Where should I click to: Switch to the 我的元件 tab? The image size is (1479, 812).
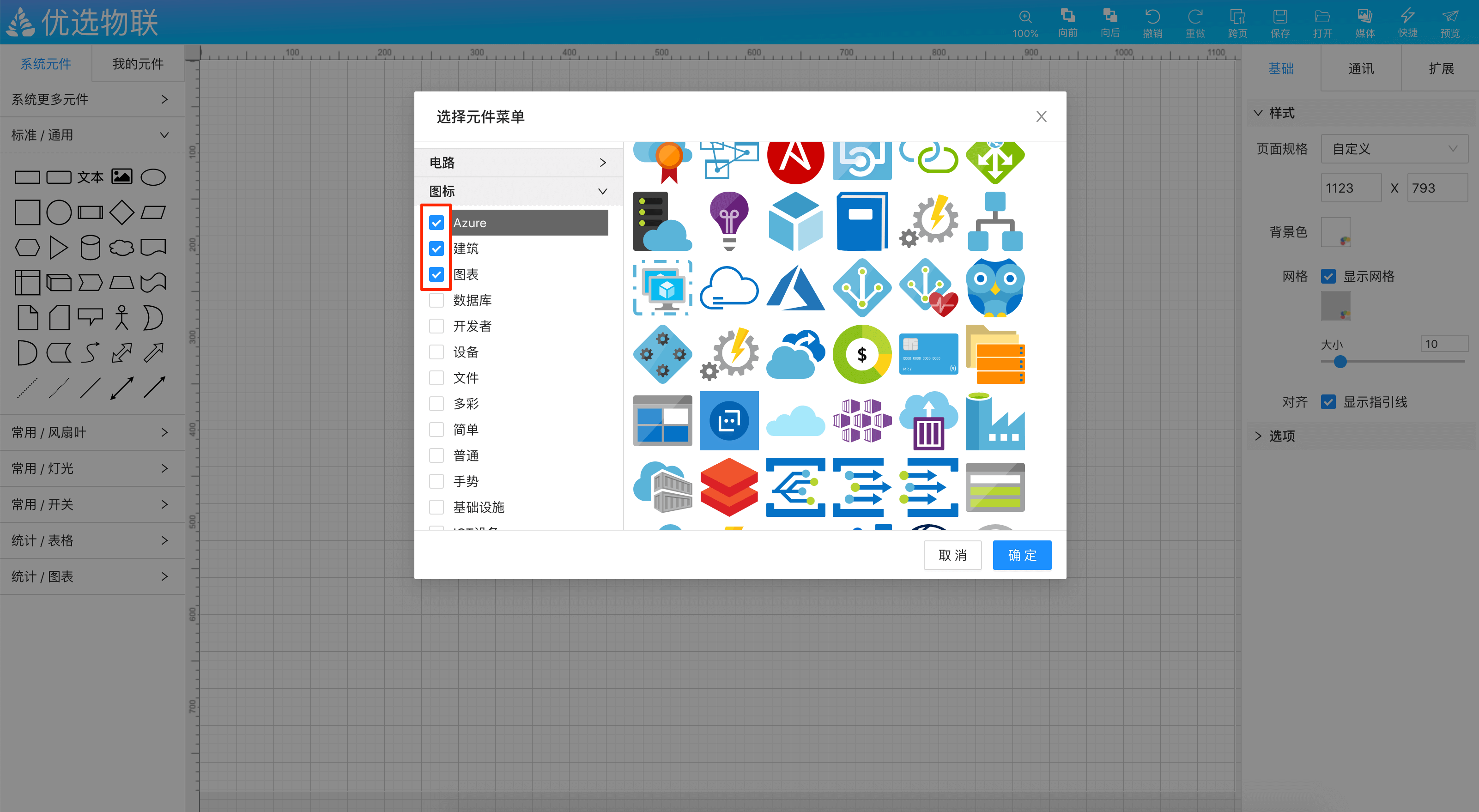coord(138,64)
